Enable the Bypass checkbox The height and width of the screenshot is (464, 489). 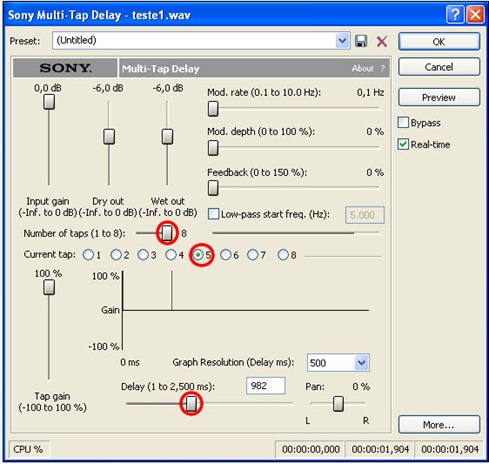point(403,123)
